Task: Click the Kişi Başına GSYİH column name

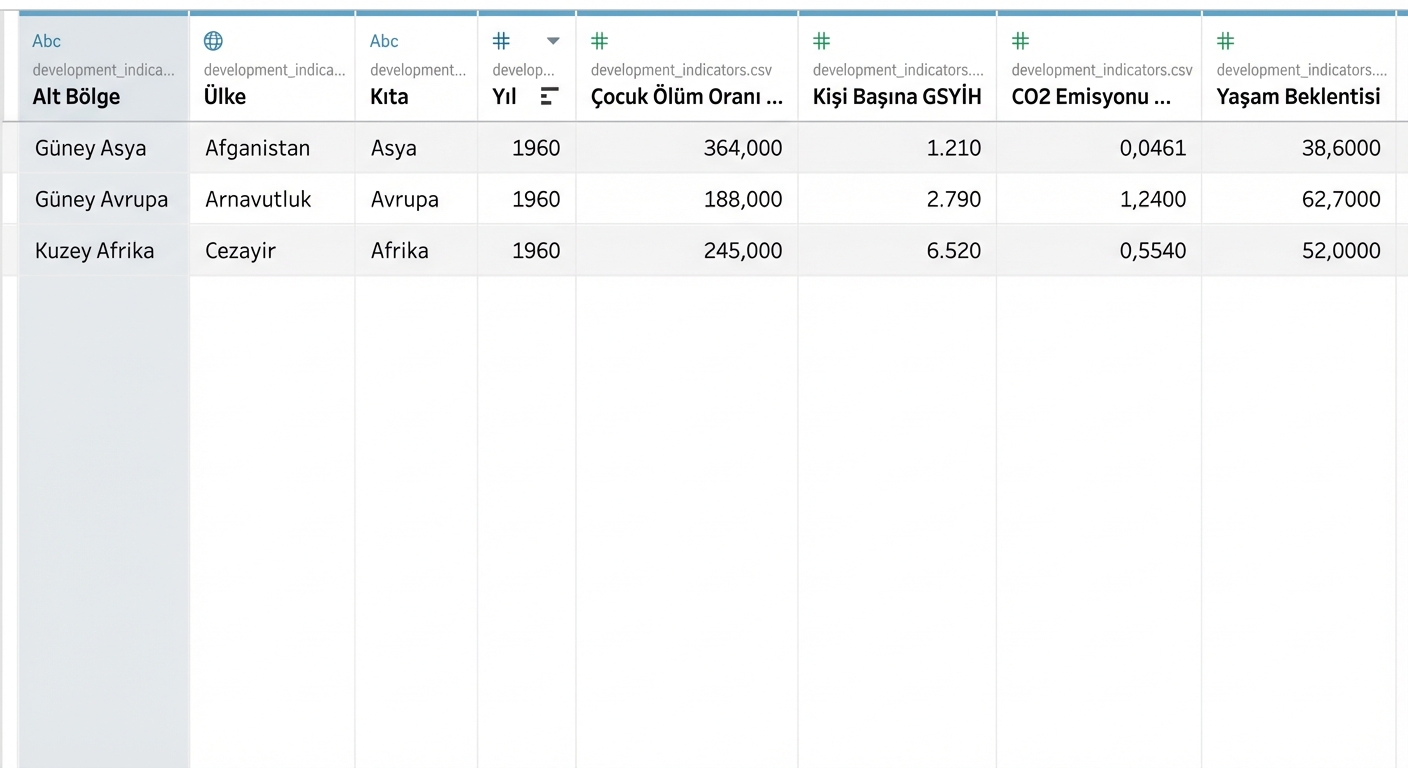Action: [x=896, y=97]
